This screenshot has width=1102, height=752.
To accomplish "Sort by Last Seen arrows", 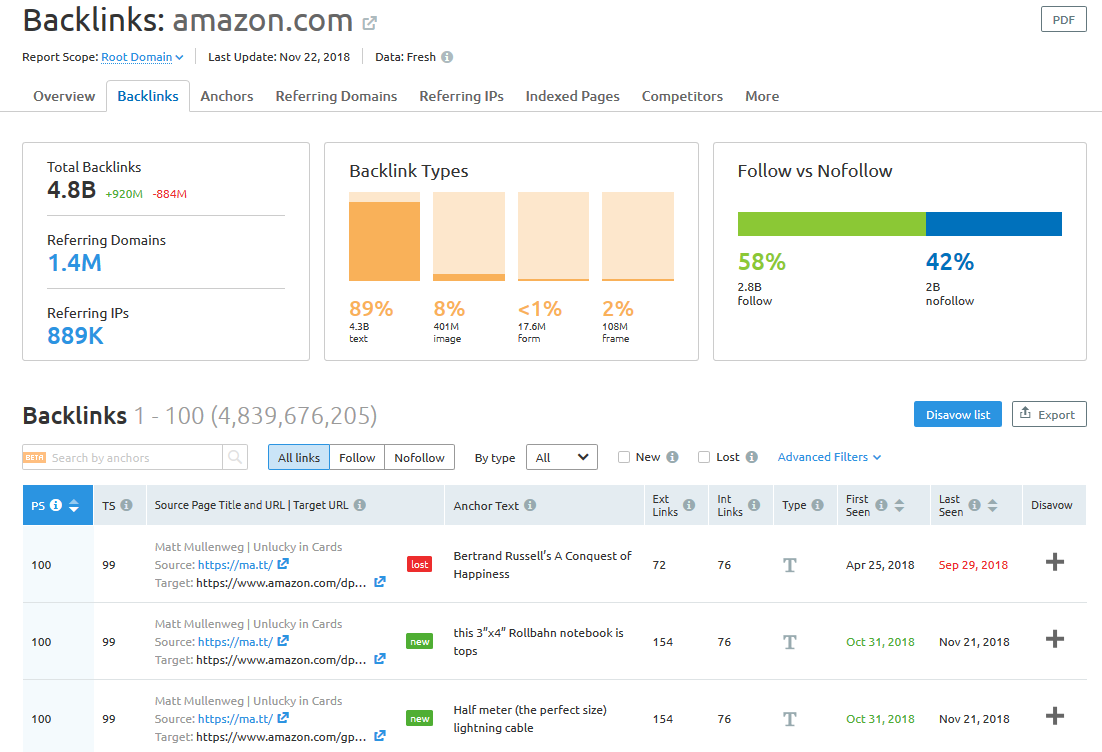I will point(992,505).
